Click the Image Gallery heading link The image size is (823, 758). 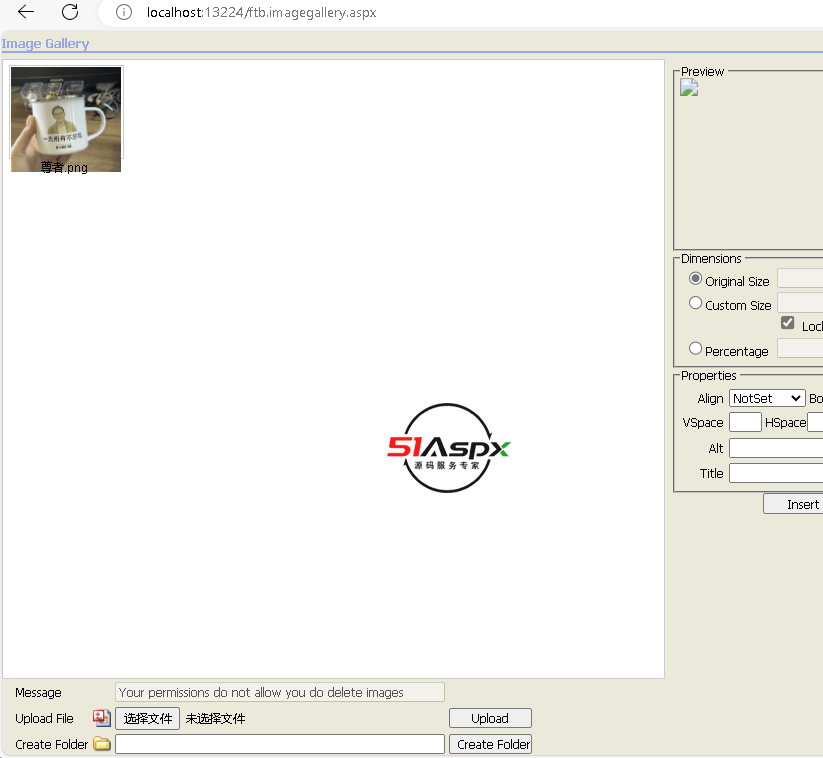pyautogui.click(x=45, y=44)
